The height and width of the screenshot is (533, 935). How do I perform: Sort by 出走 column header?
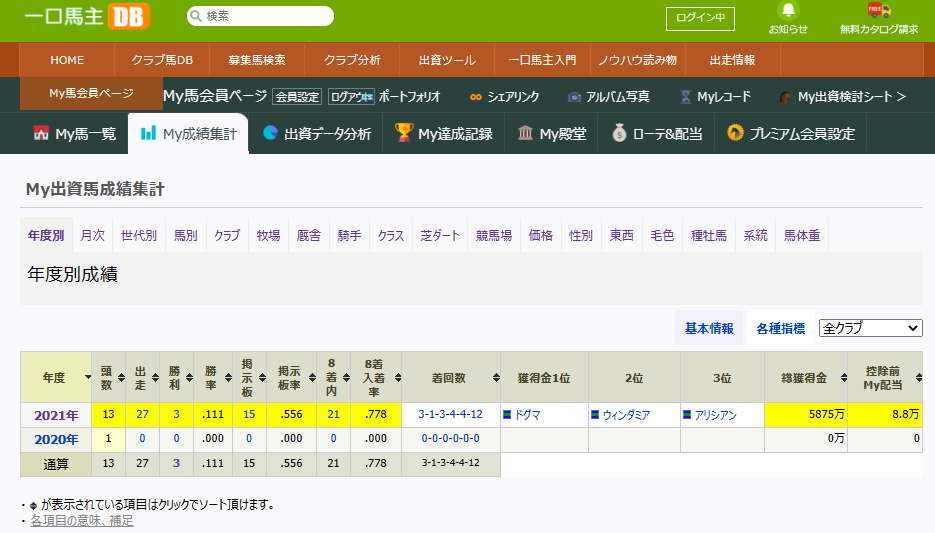143,377
